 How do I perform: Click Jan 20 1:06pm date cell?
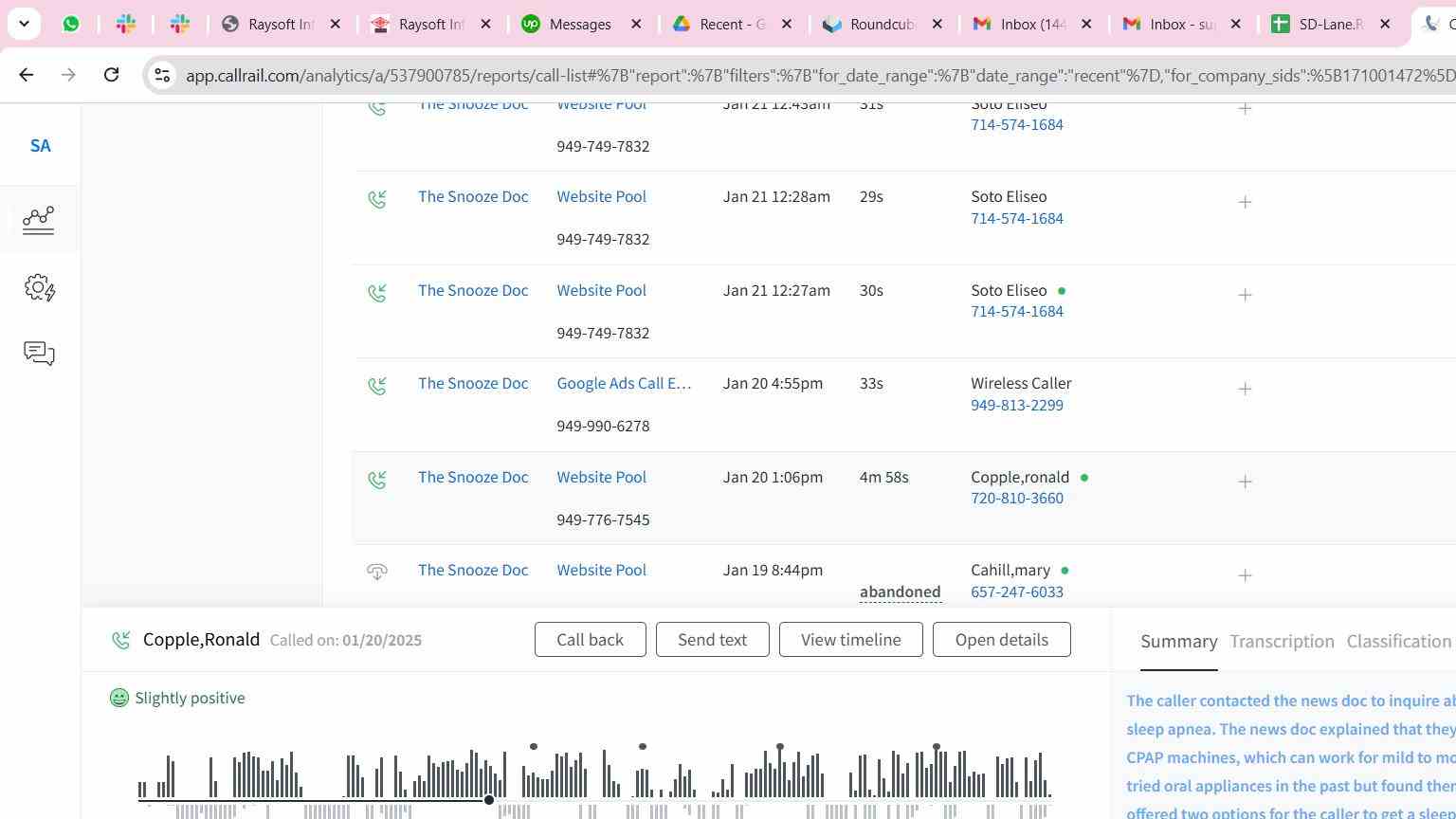773,477
